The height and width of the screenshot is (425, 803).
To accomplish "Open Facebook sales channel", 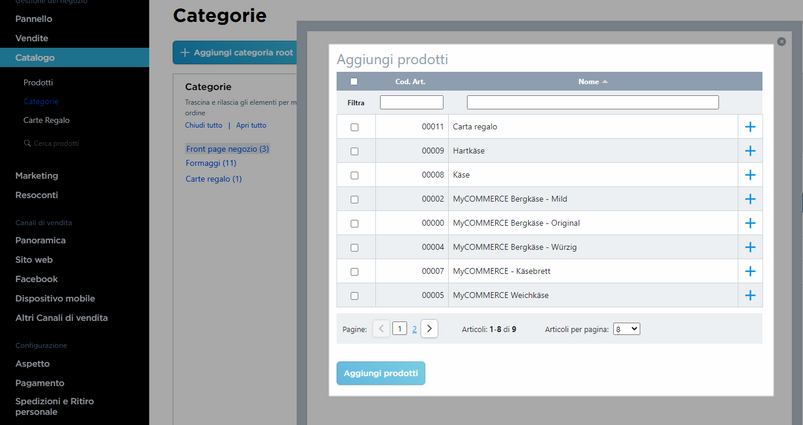I will [x=36, y=279].
